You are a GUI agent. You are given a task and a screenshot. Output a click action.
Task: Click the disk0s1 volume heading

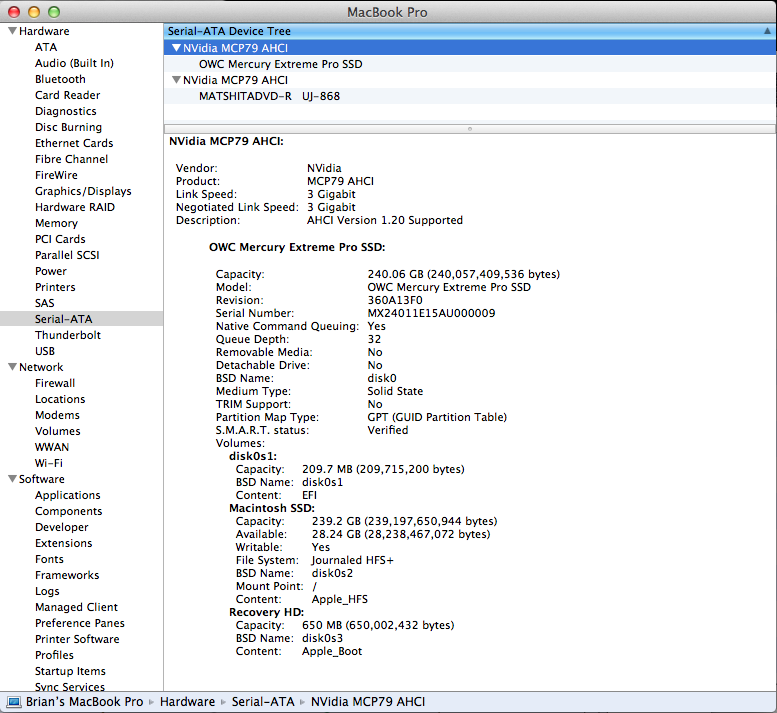[253, 456]
